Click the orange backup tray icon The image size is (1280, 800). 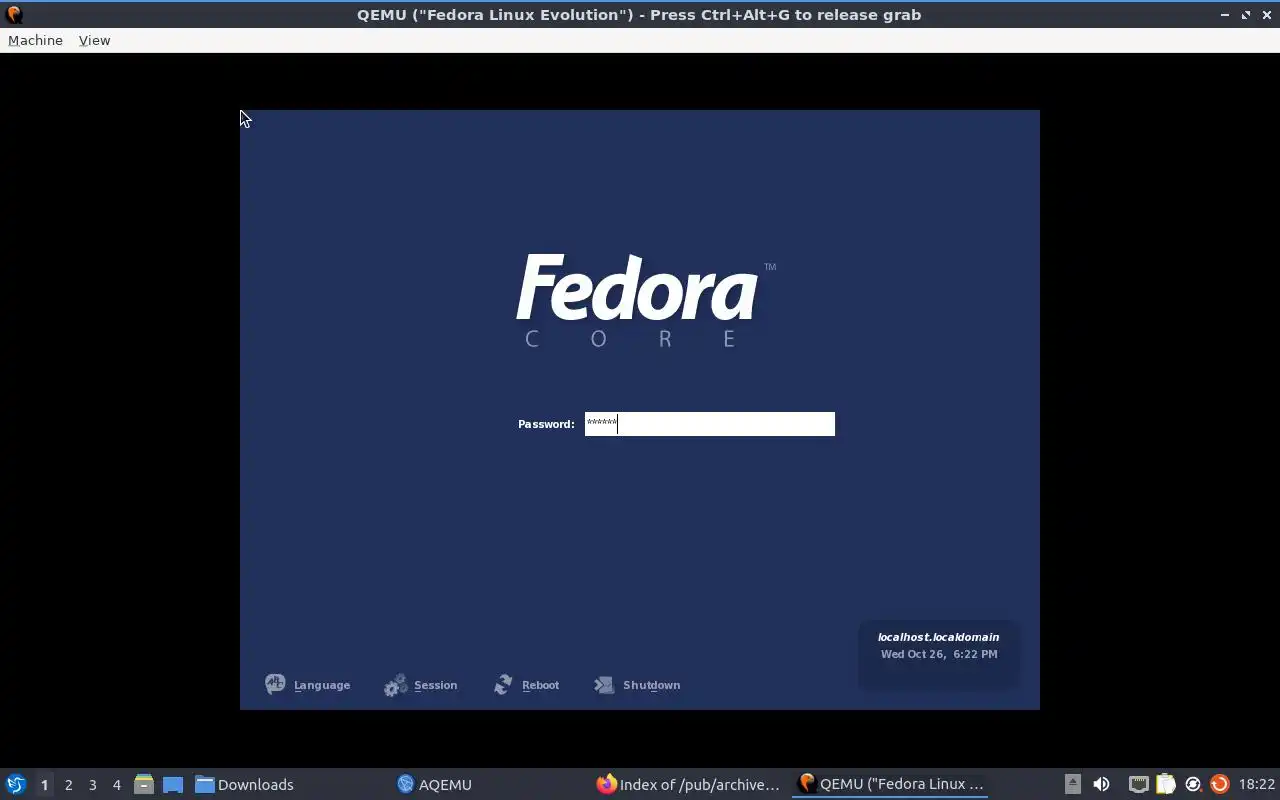[x=1219, y=784]
